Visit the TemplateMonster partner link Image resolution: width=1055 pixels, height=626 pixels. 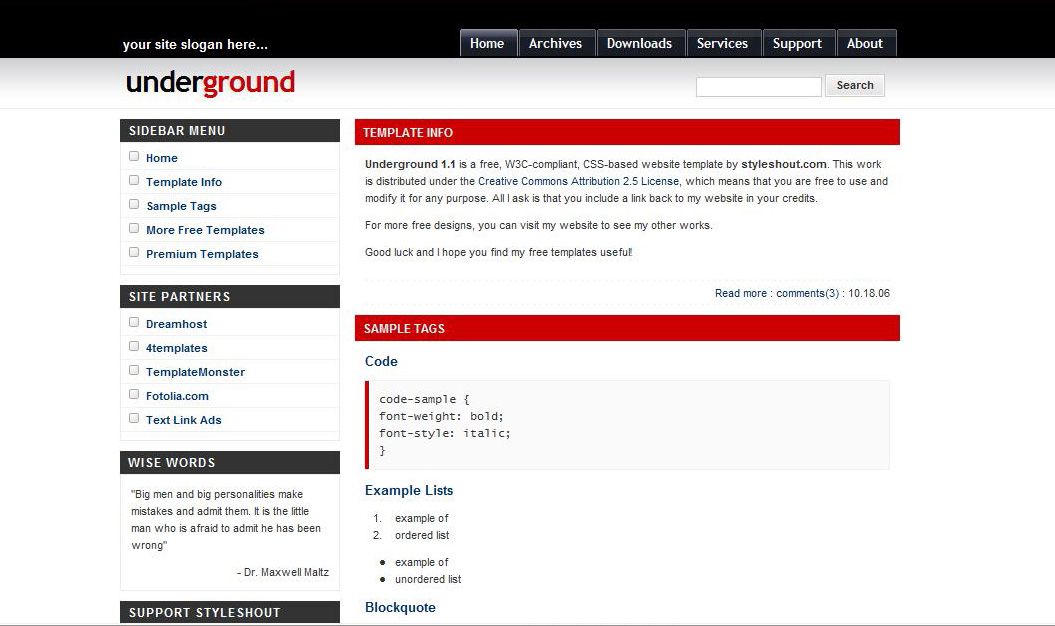(195, 372)
